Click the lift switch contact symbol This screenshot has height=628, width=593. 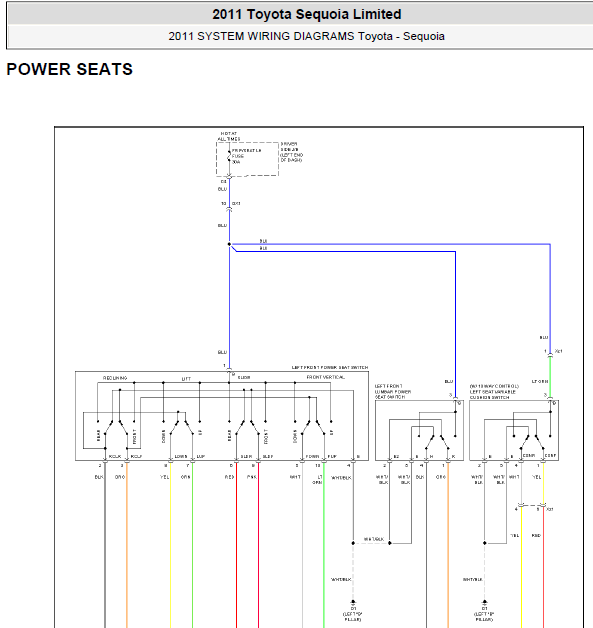coord(181,427)
